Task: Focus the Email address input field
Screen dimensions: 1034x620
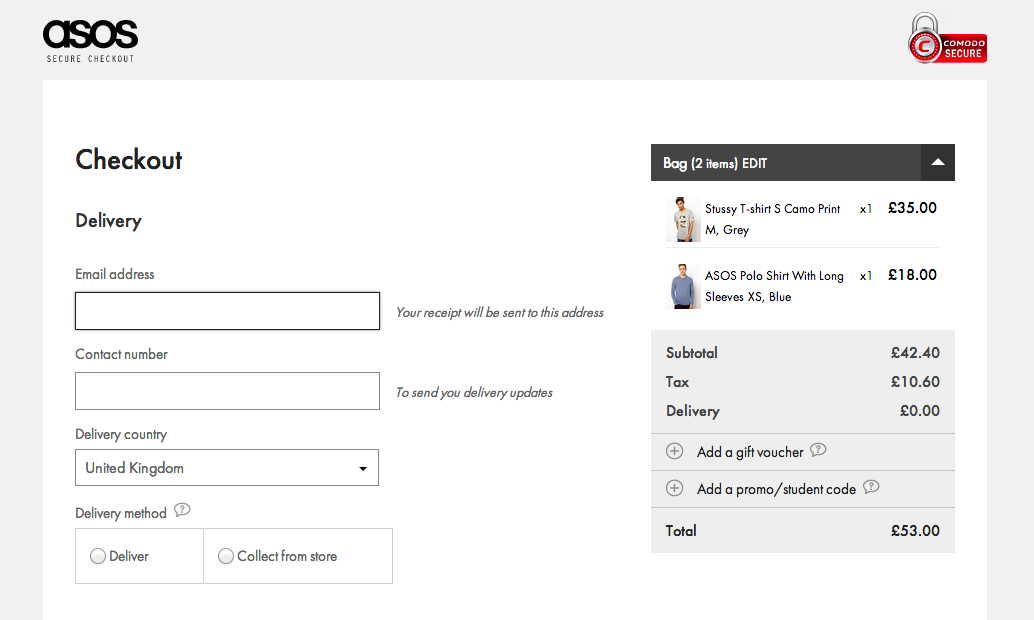Action: (x=228, y=311)
